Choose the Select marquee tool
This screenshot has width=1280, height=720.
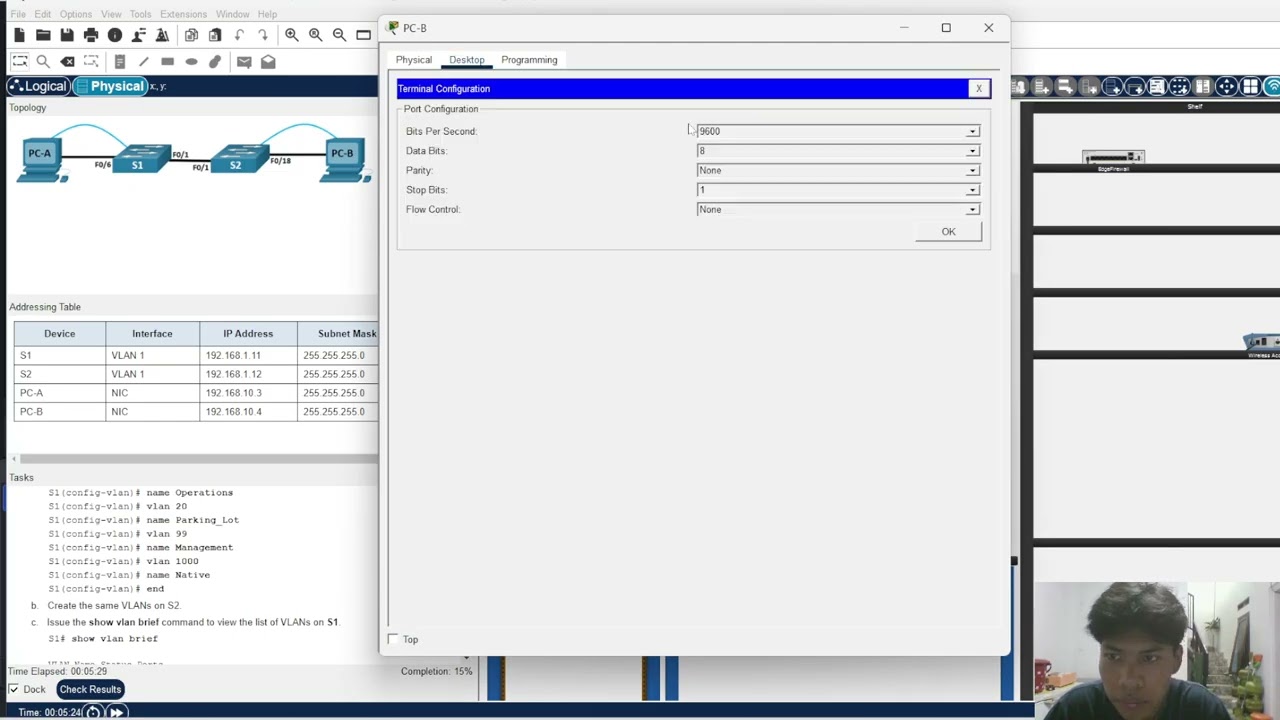[x=19, y=61]
